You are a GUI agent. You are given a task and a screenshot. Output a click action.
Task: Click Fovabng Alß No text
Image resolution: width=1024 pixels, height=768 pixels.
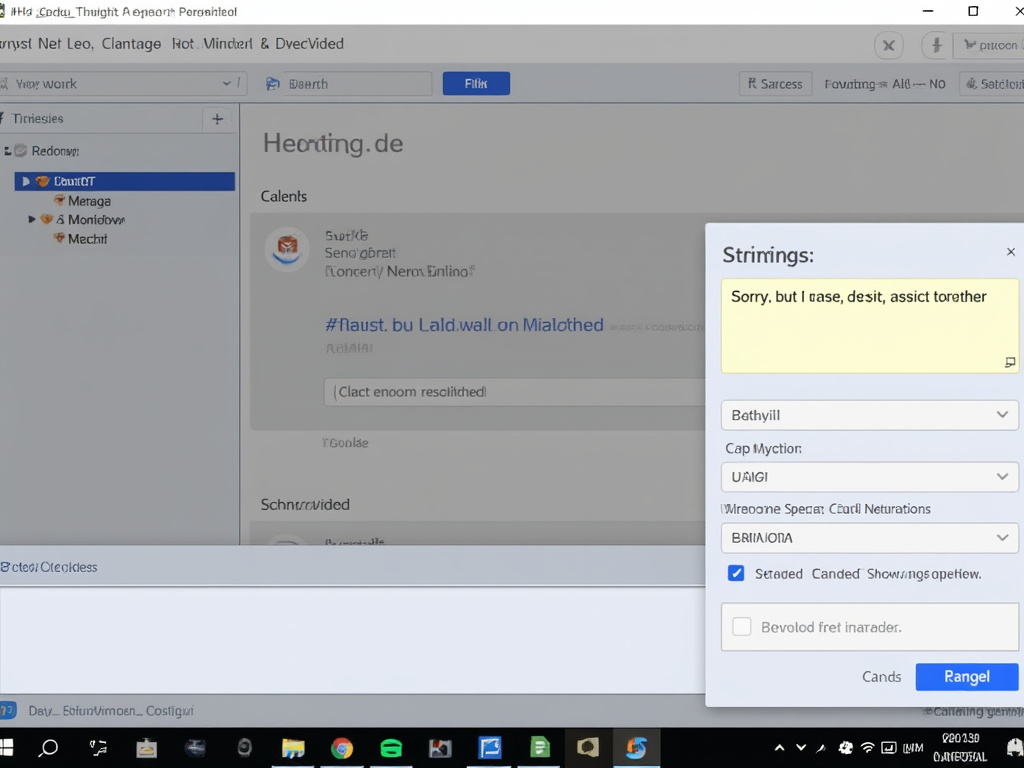pos(884,84)
